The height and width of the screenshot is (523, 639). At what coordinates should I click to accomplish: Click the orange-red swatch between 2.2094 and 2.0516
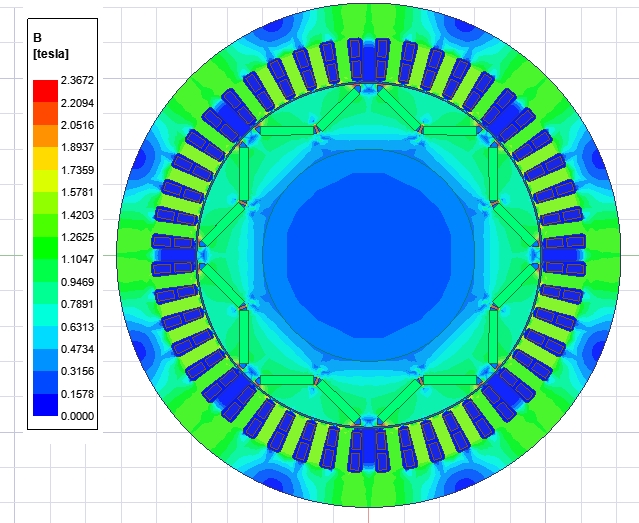click(x=45, y=113)
